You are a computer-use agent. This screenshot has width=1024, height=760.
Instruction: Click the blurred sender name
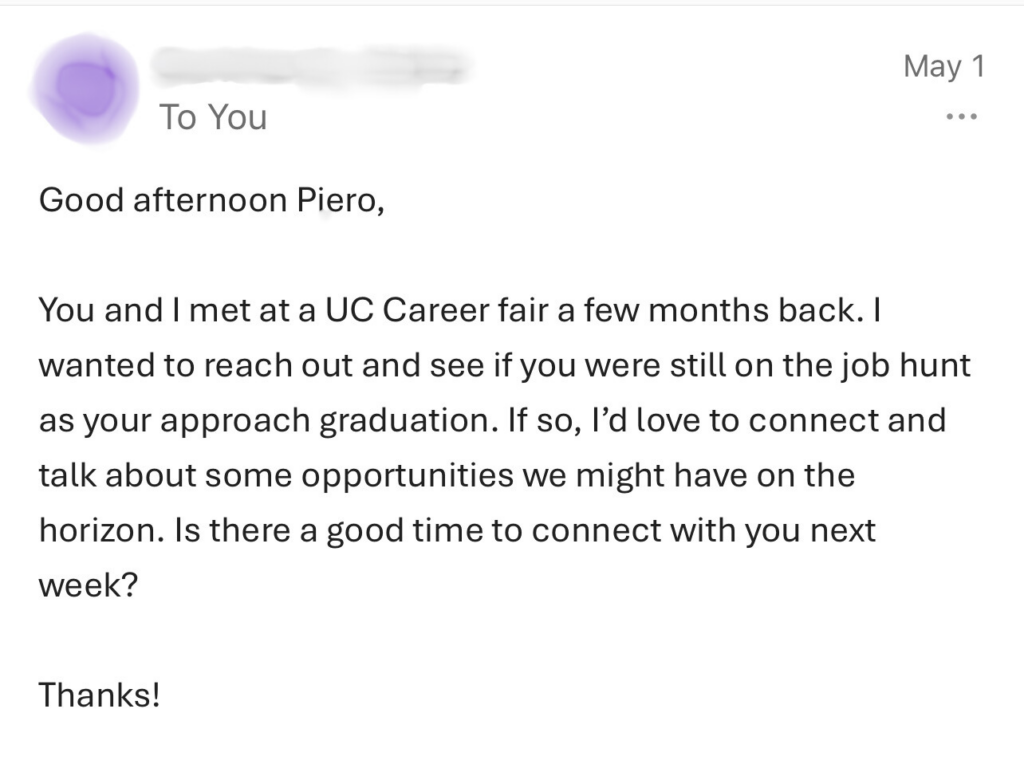pos(312,65)
